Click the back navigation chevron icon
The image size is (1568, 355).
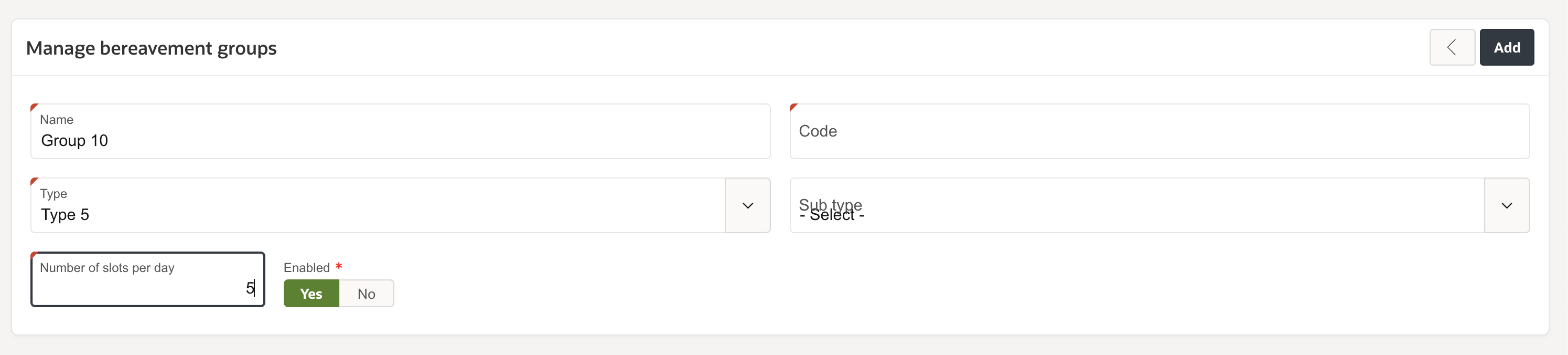[x=1452, y=47]
